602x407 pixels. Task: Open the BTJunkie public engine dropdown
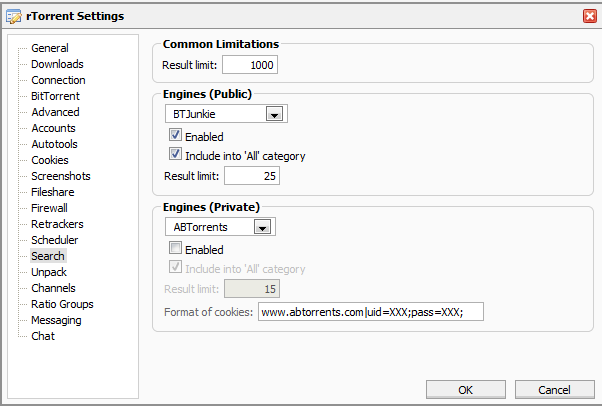coord(273,114)
